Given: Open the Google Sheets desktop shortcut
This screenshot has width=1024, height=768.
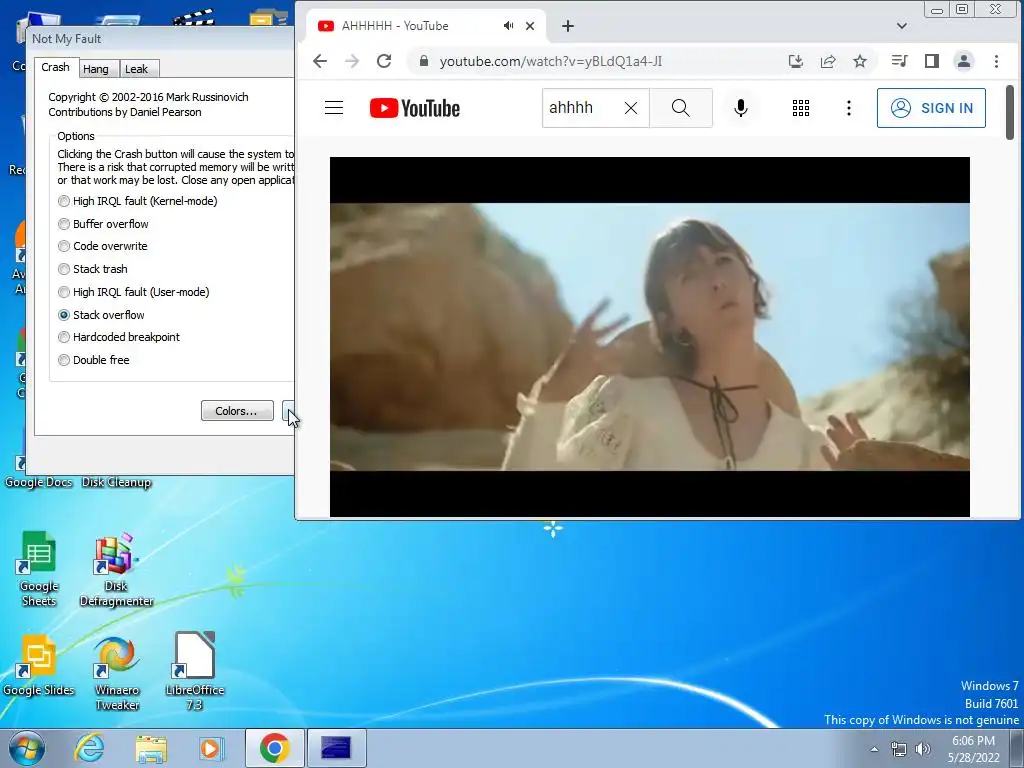Looking at the screenshot, I should click(x=39, y=569).
